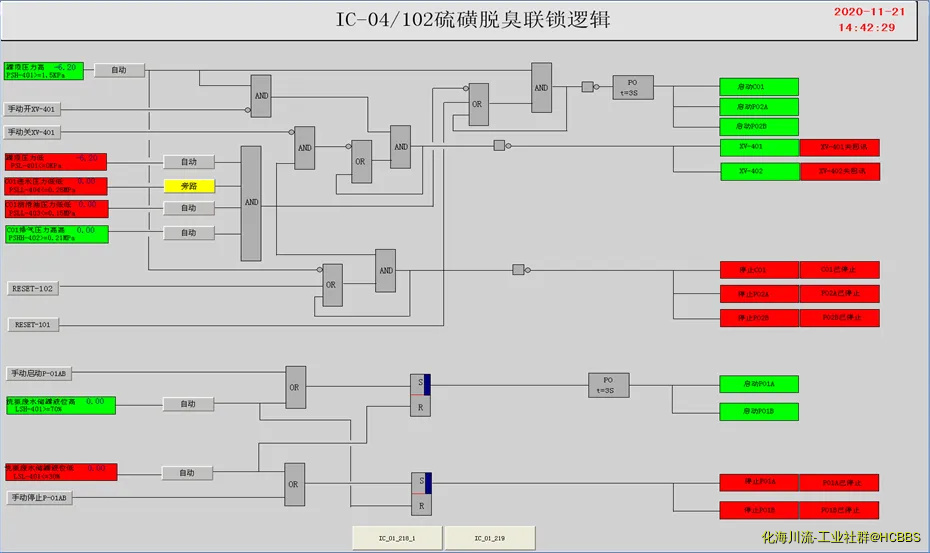Select the green XV-402 output block
The width and height of the screenshot is (930, 553).
pyautogui.click(x=760, y=171)
